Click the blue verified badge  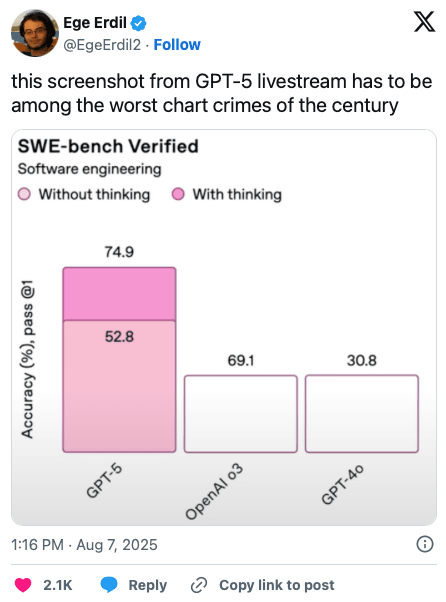(x=138, y=23)
